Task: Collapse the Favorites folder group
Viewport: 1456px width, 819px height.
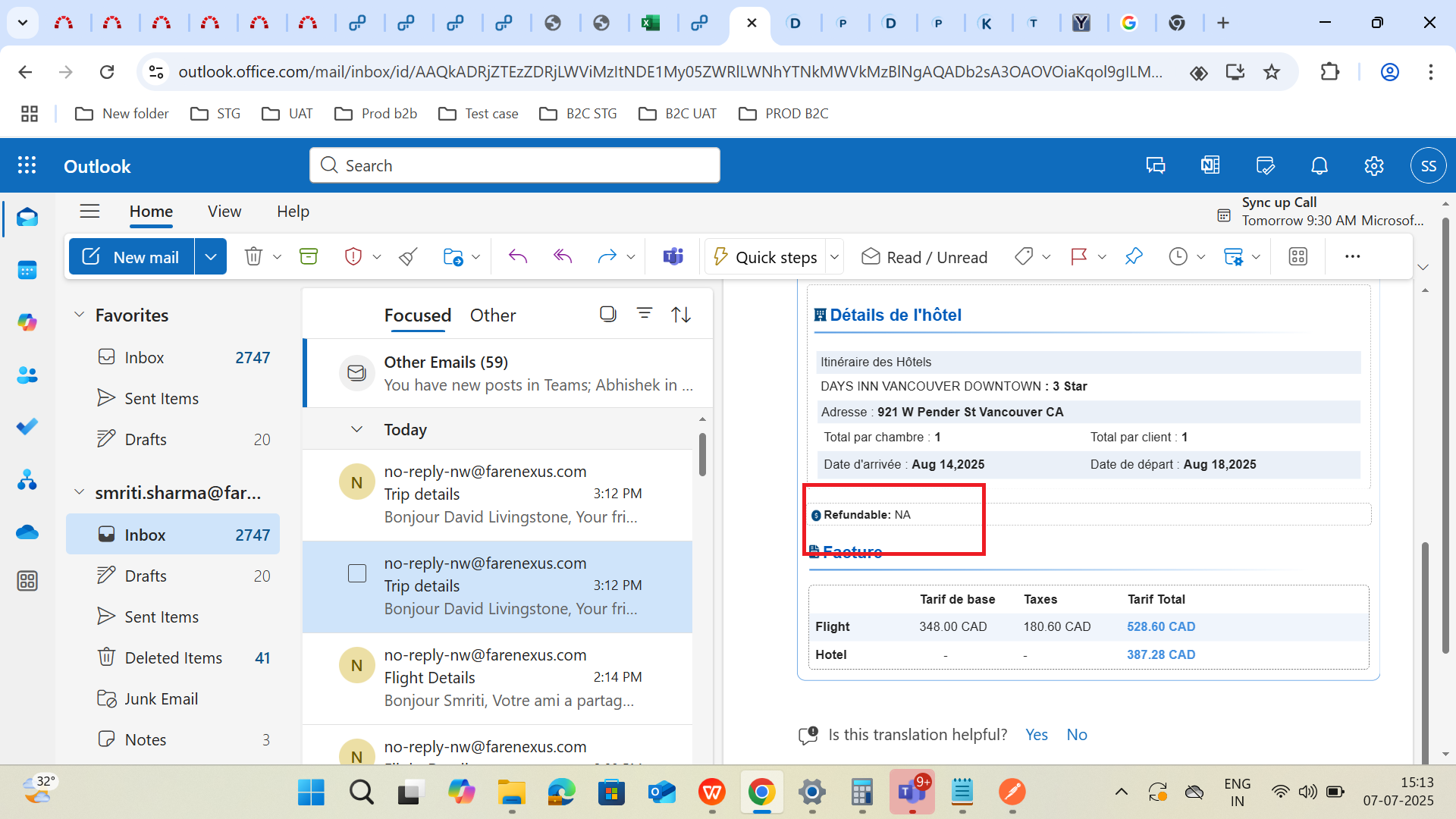Action: click(x=79, y=315)
